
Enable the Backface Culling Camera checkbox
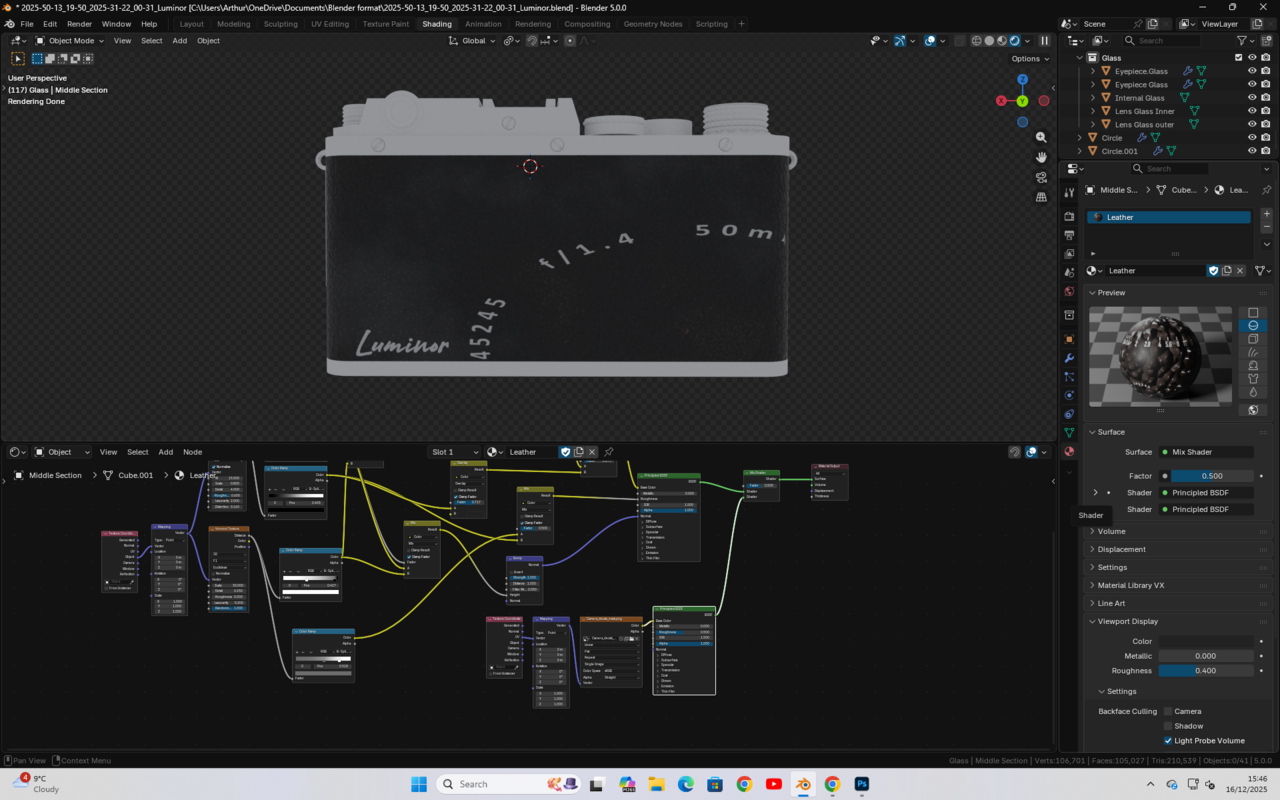[1168, 711]
